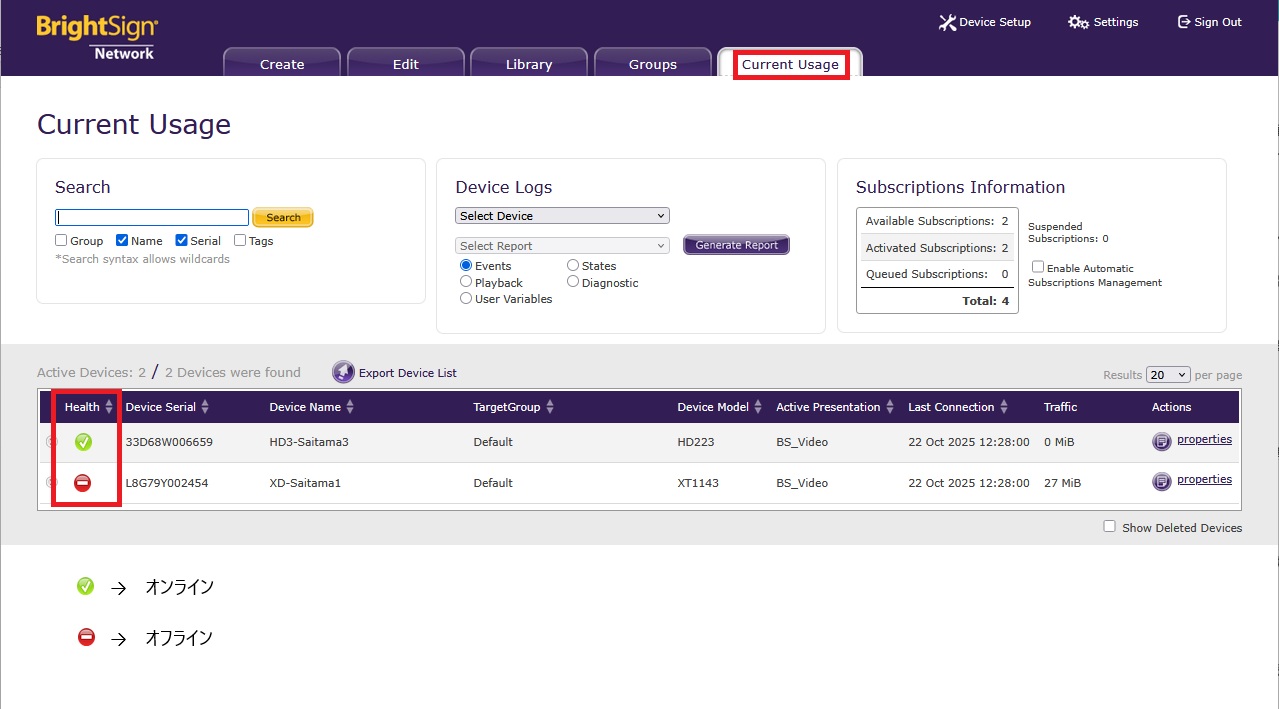Click red offline icon for XD-Saitama1

click(x=83, y=483)
